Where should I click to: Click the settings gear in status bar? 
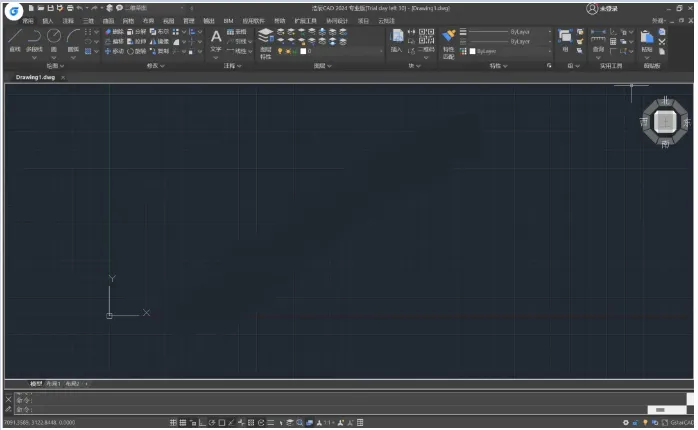(625, 422)
